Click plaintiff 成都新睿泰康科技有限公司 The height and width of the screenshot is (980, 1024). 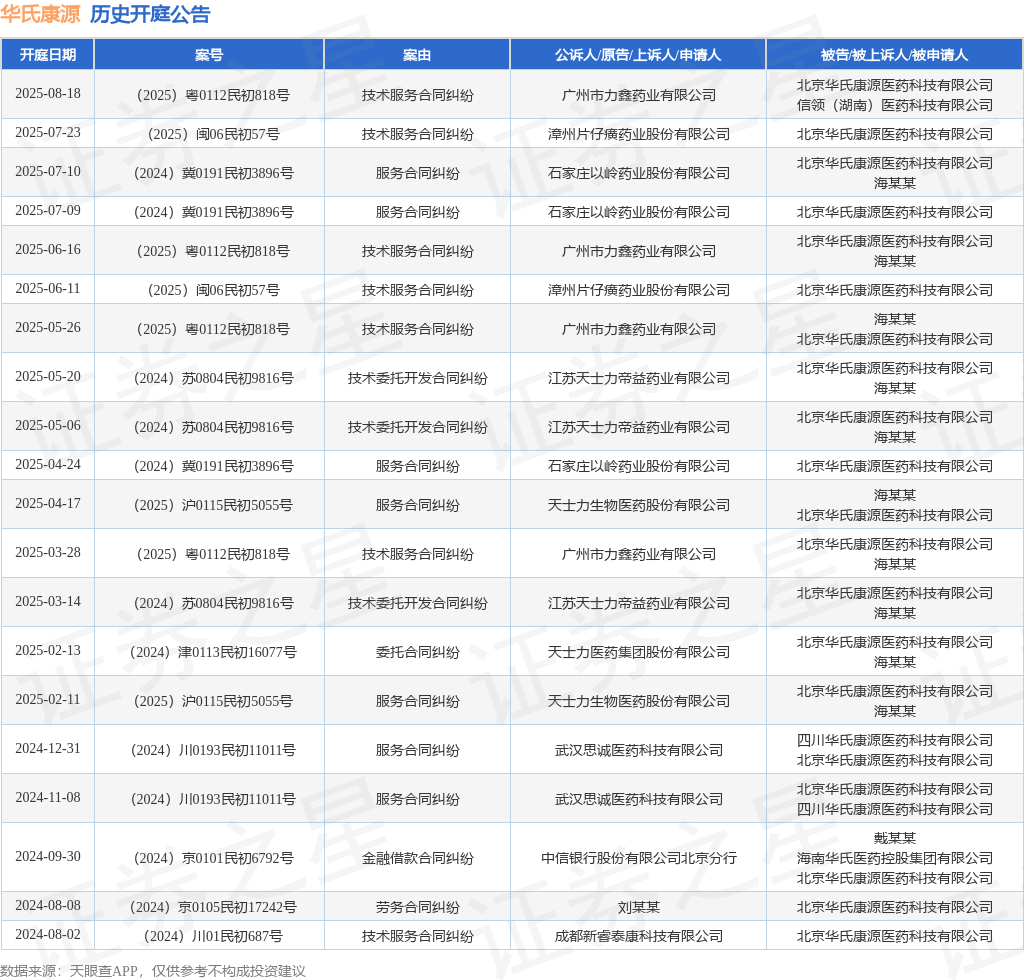click(639, 936)
